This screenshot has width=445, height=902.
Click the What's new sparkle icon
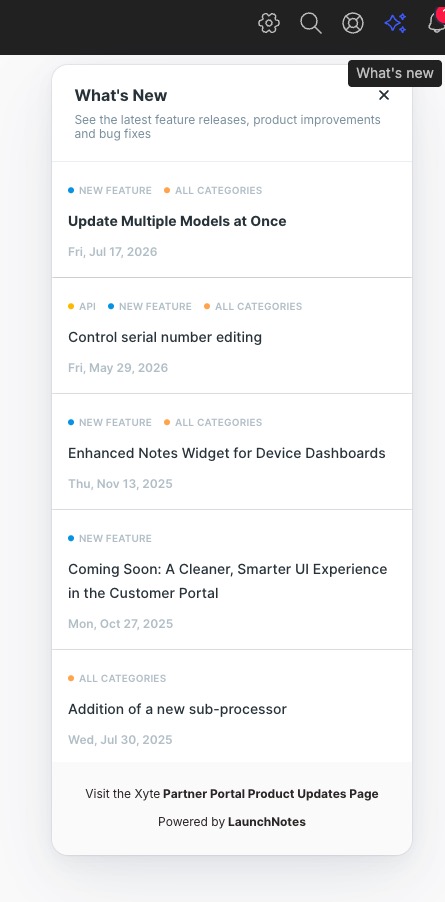pos(395,23)
